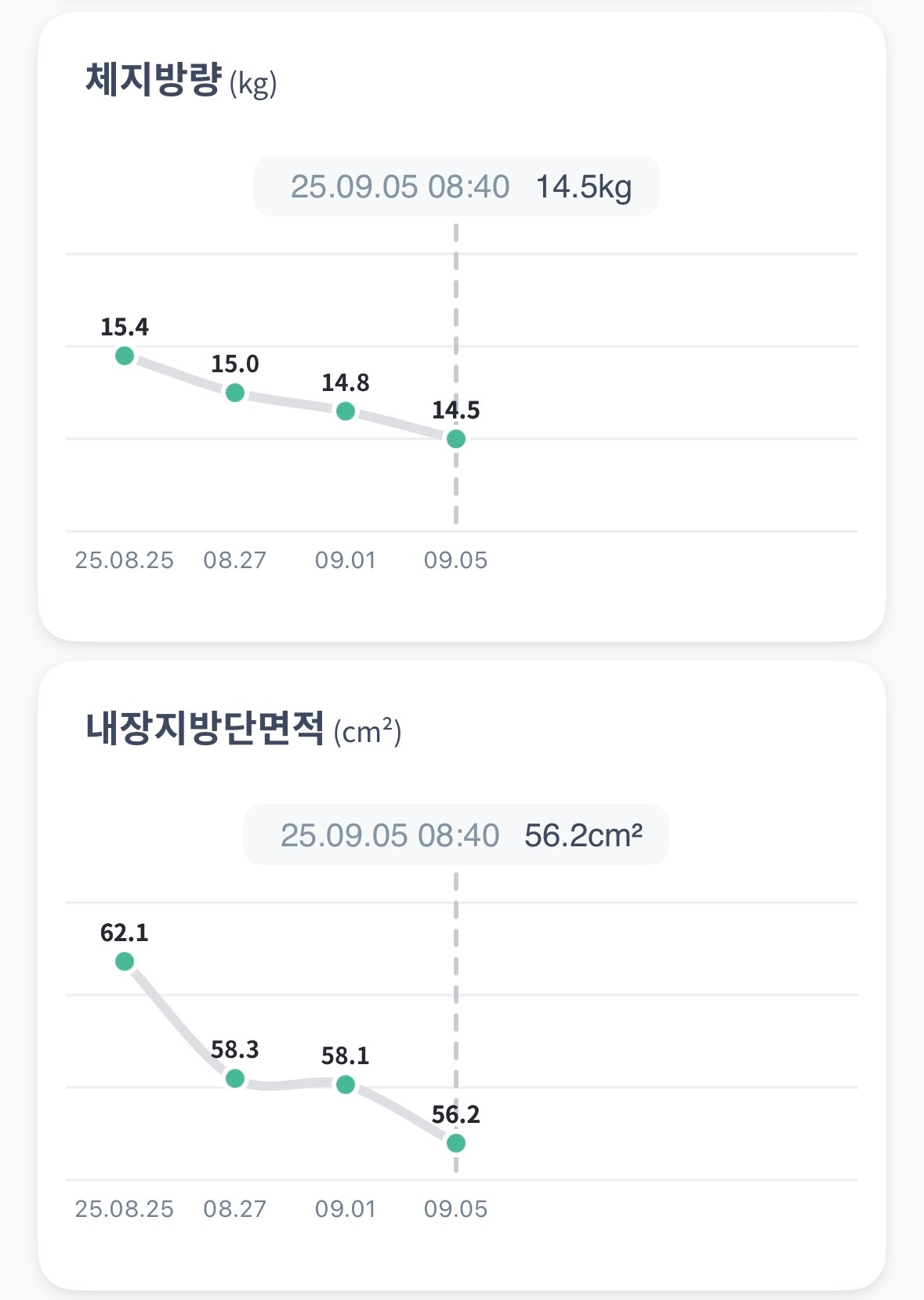924x1300 pixels.
Task: Tap 09.05 date label in 체지방량 chart
Action: coord(456,560)
